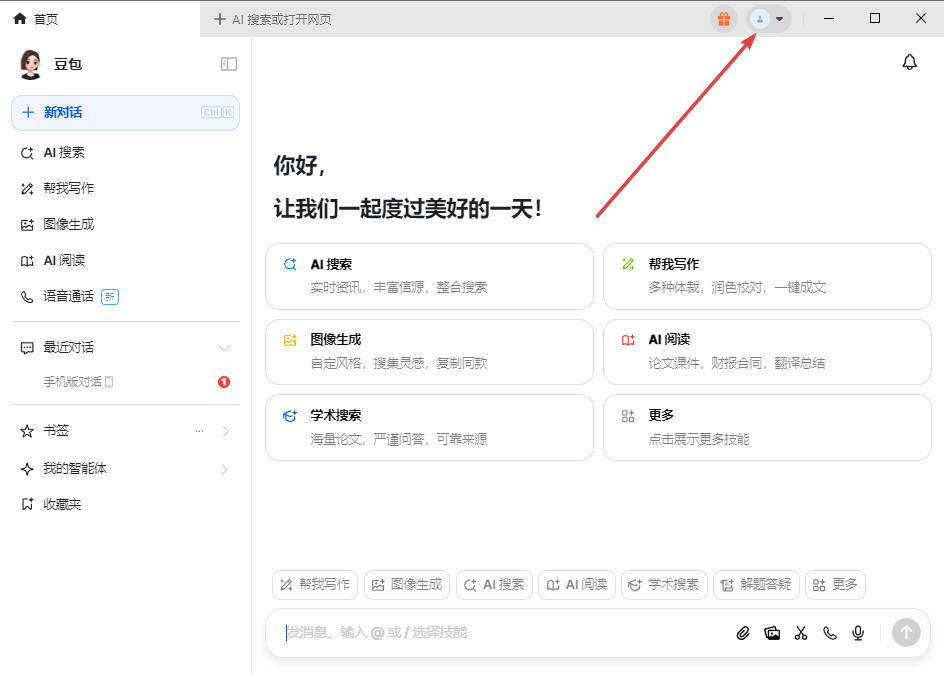944x676 pixels.
Task: Focus the 发消息 message input field
Action: click(503, 633)
